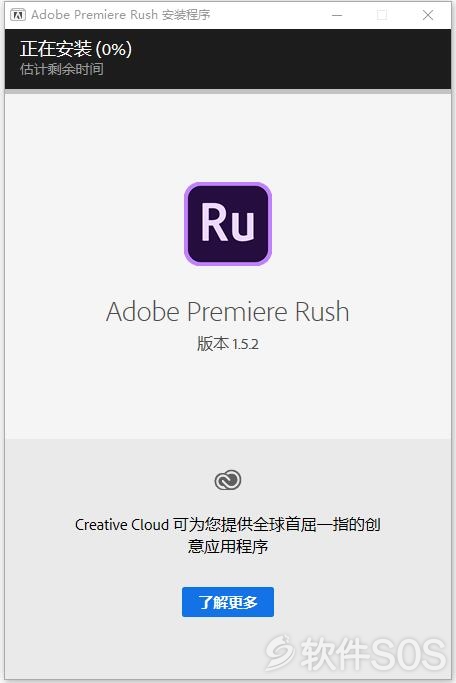Minimize the installer window
Screen dimensions: 456x683
337,15
